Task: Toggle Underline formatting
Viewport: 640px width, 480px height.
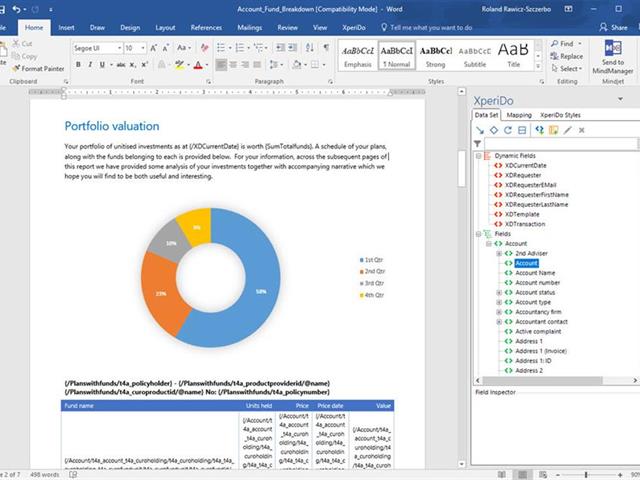Action: pyautogui.click(x=102, y=64)
